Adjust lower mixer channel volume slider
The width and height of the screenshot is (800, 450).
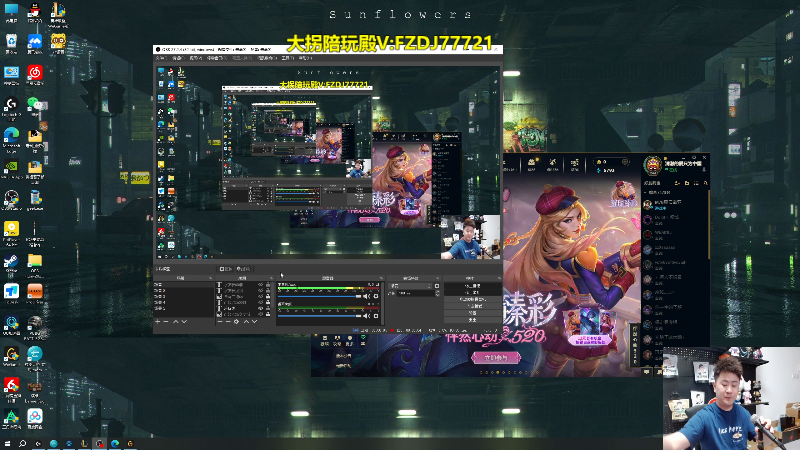[319, 316]
